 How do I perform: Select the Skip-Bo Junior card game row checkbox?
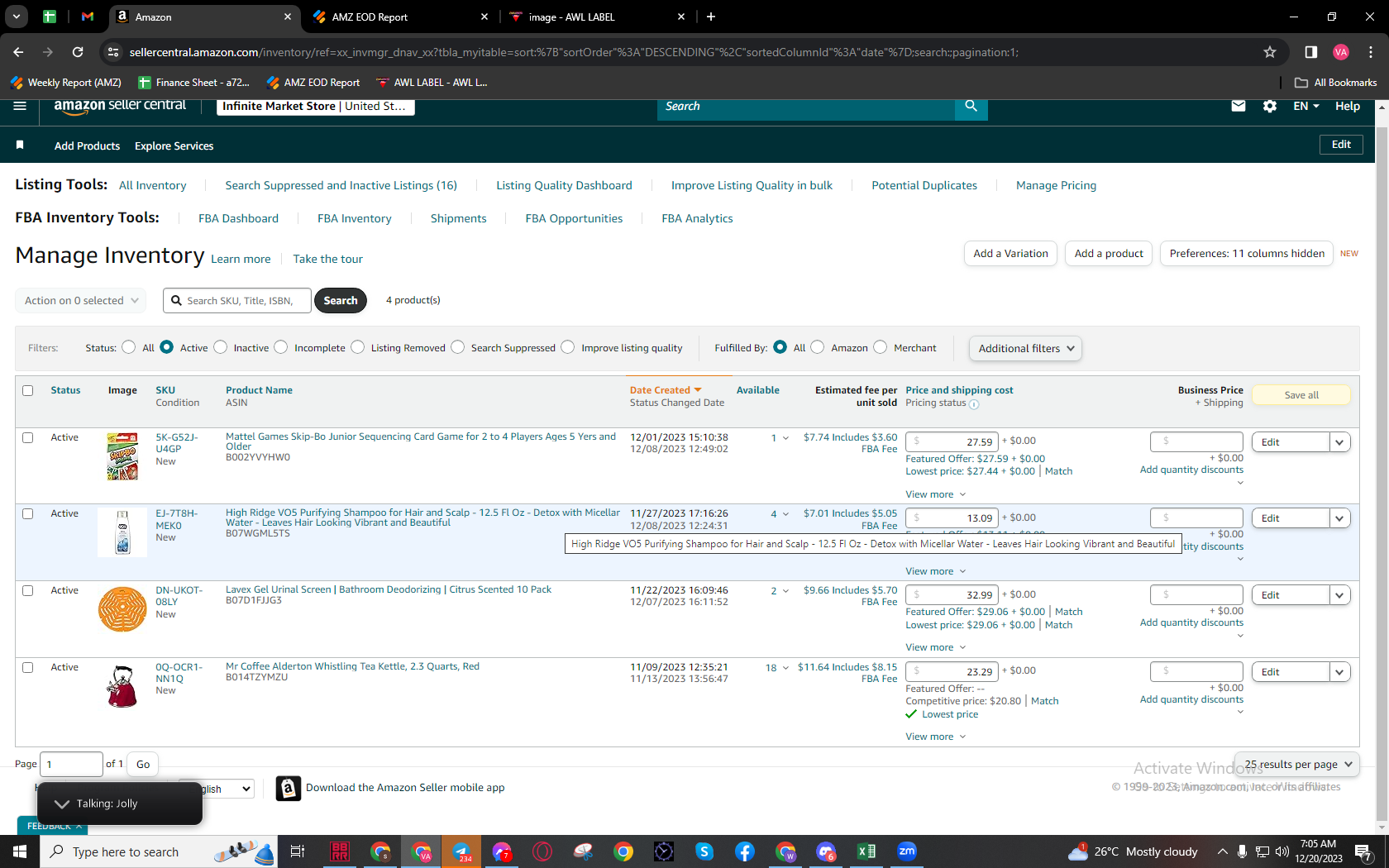(x=28, y=437)
